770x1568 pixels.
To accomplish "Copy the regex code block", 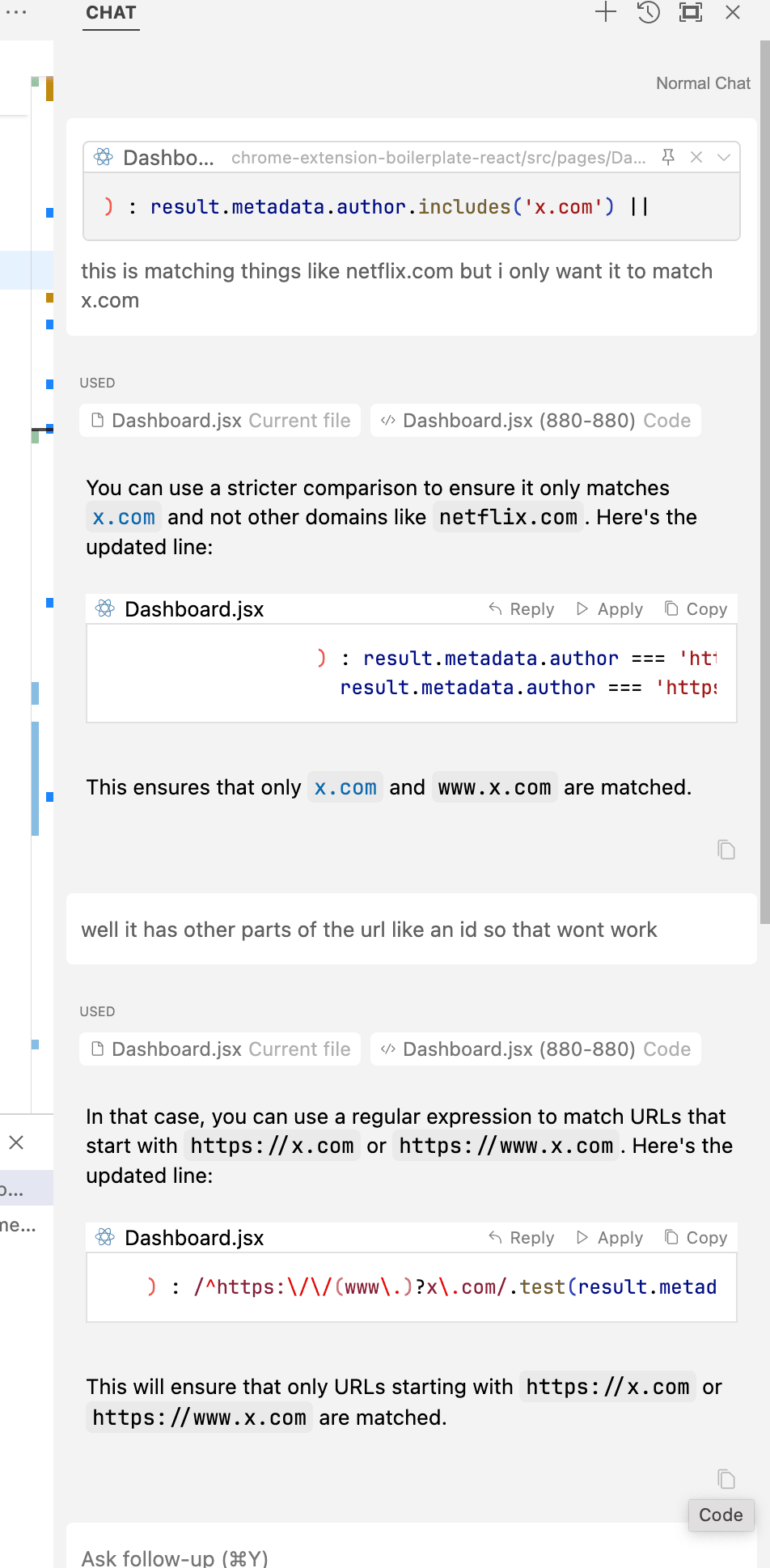I will click(696, 1238).
